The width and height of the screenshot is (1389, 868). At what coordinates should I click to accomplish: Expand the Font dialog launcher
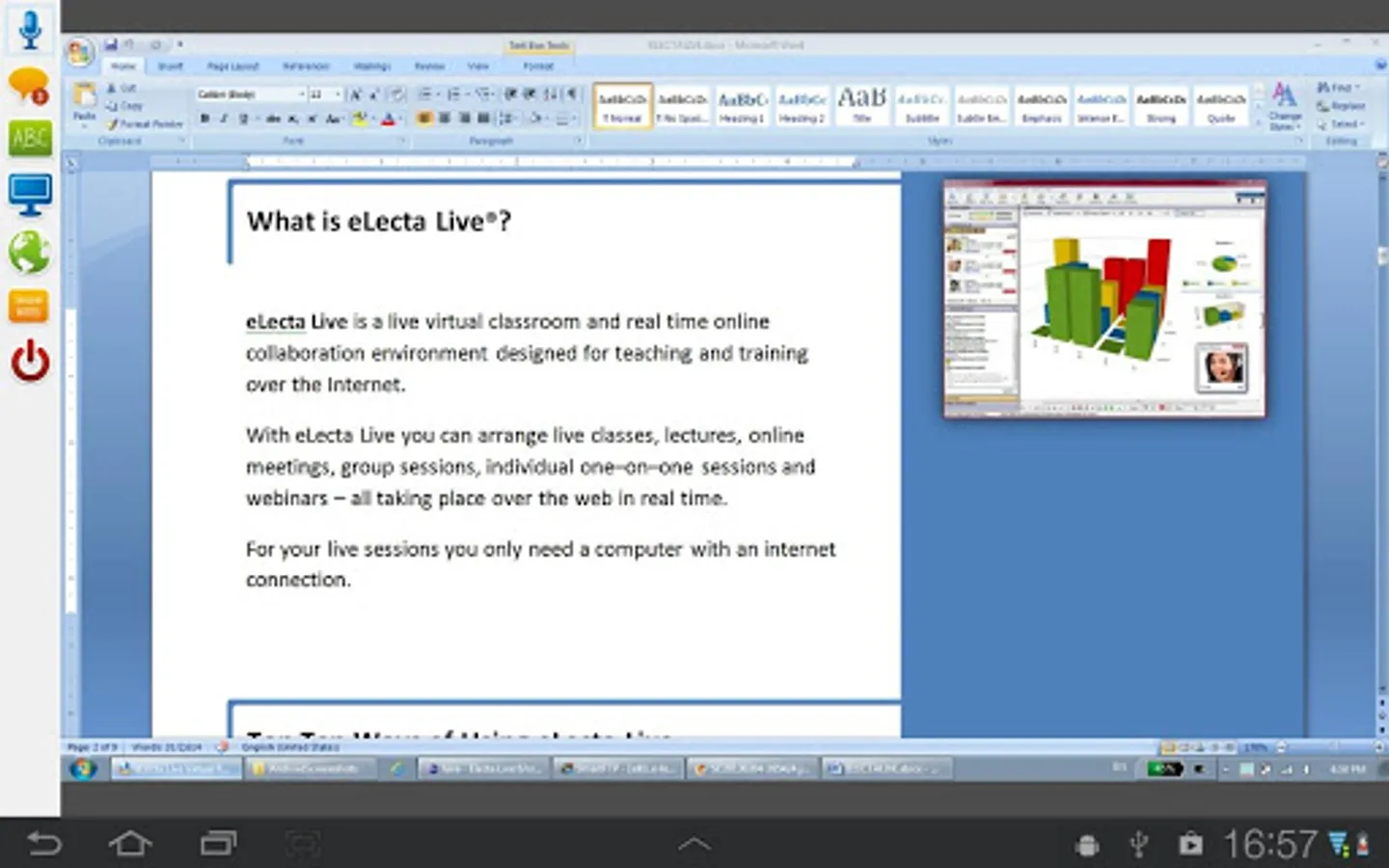click(401, 141)
